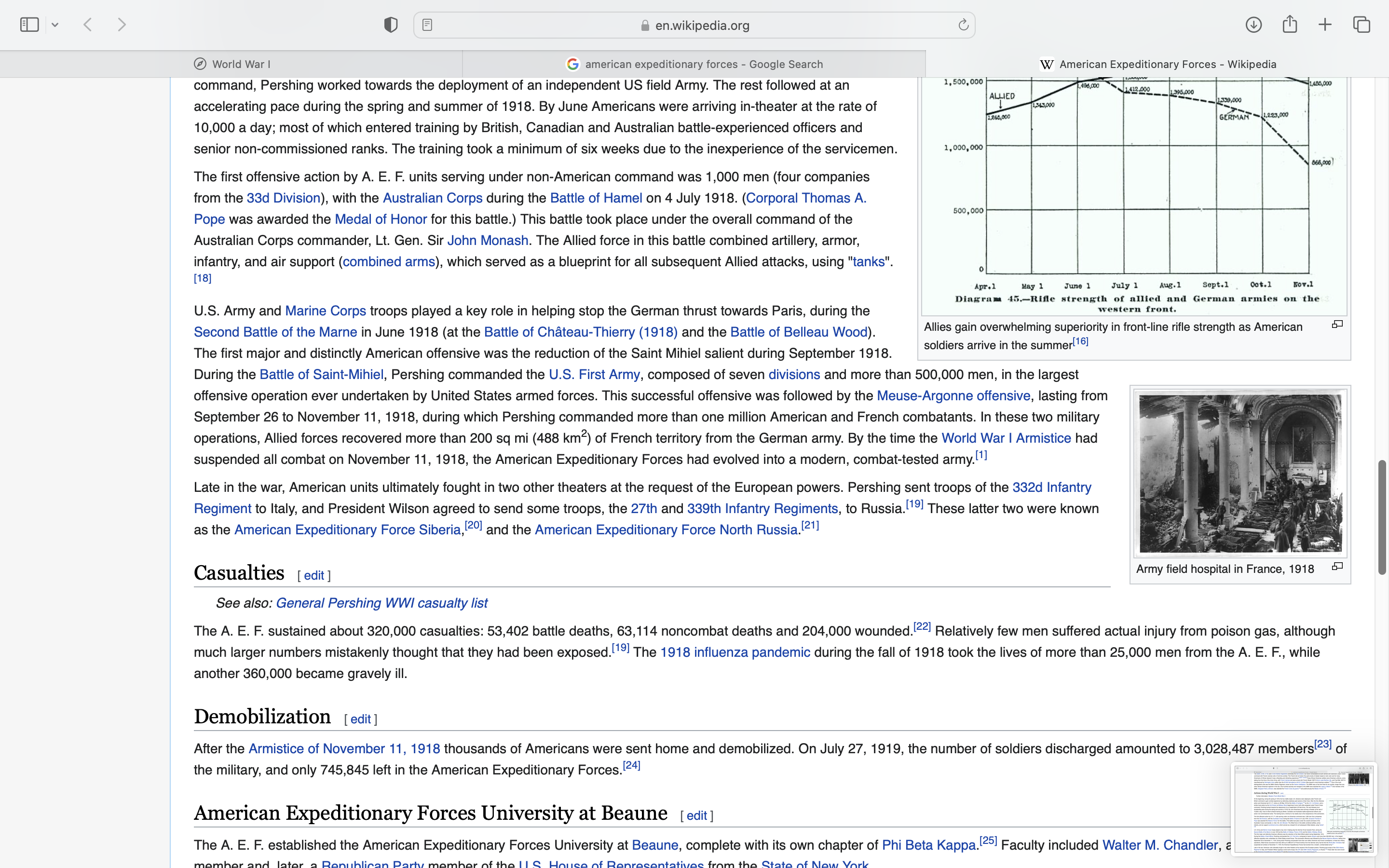
Task: Go back with the back arrow
Action: 88,25
